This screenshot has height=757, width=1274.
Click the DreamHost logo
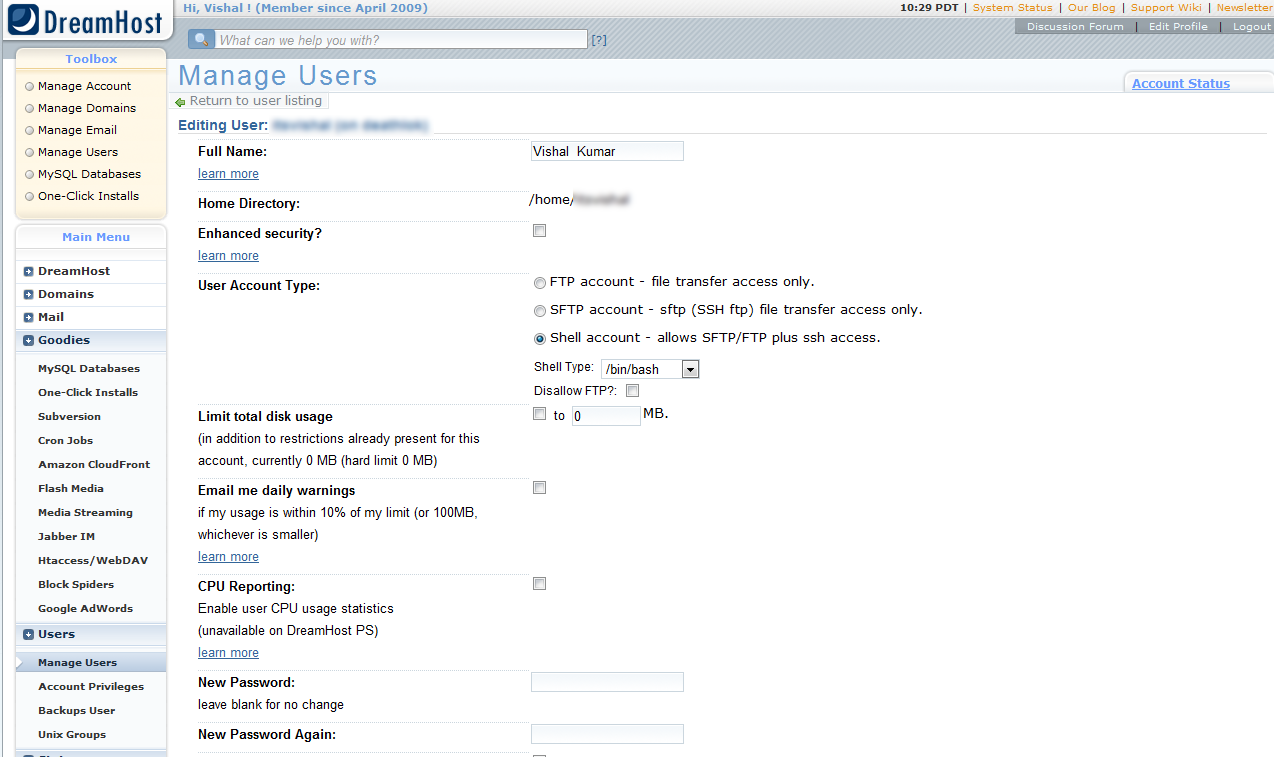point(86,19)
